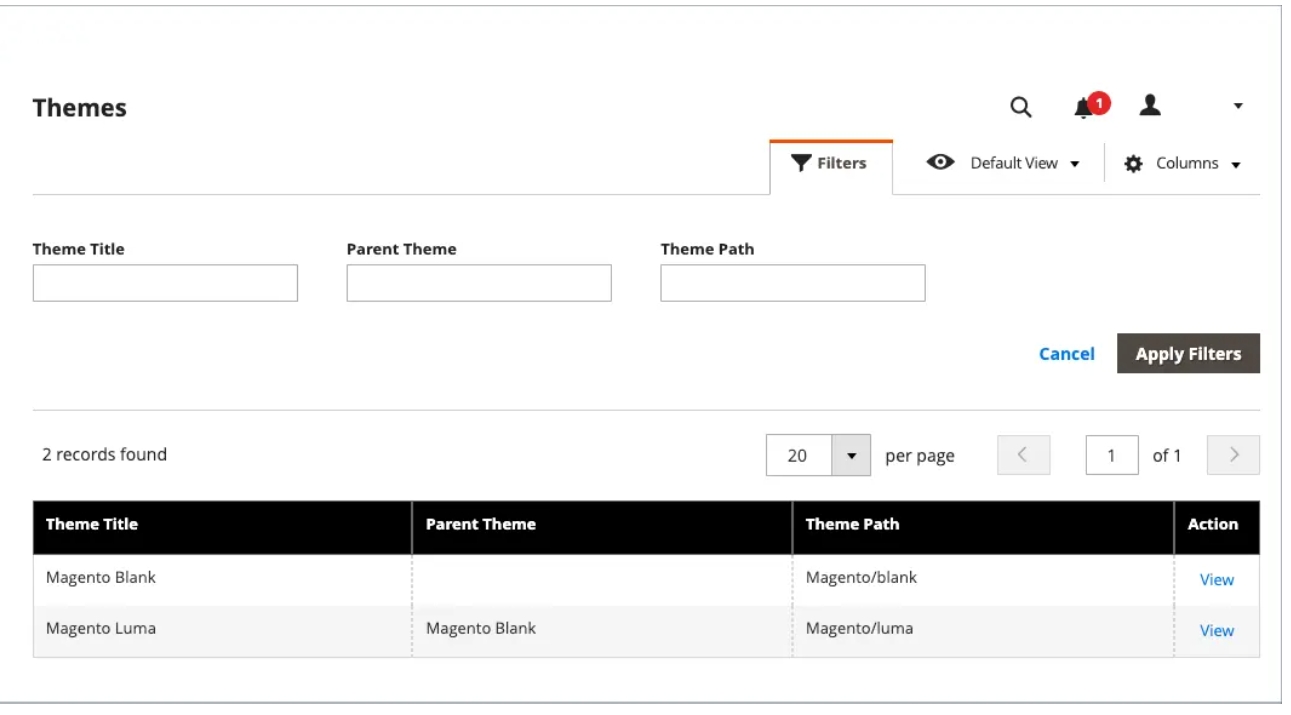View the Magento Luma theme

click(1216, 631)
